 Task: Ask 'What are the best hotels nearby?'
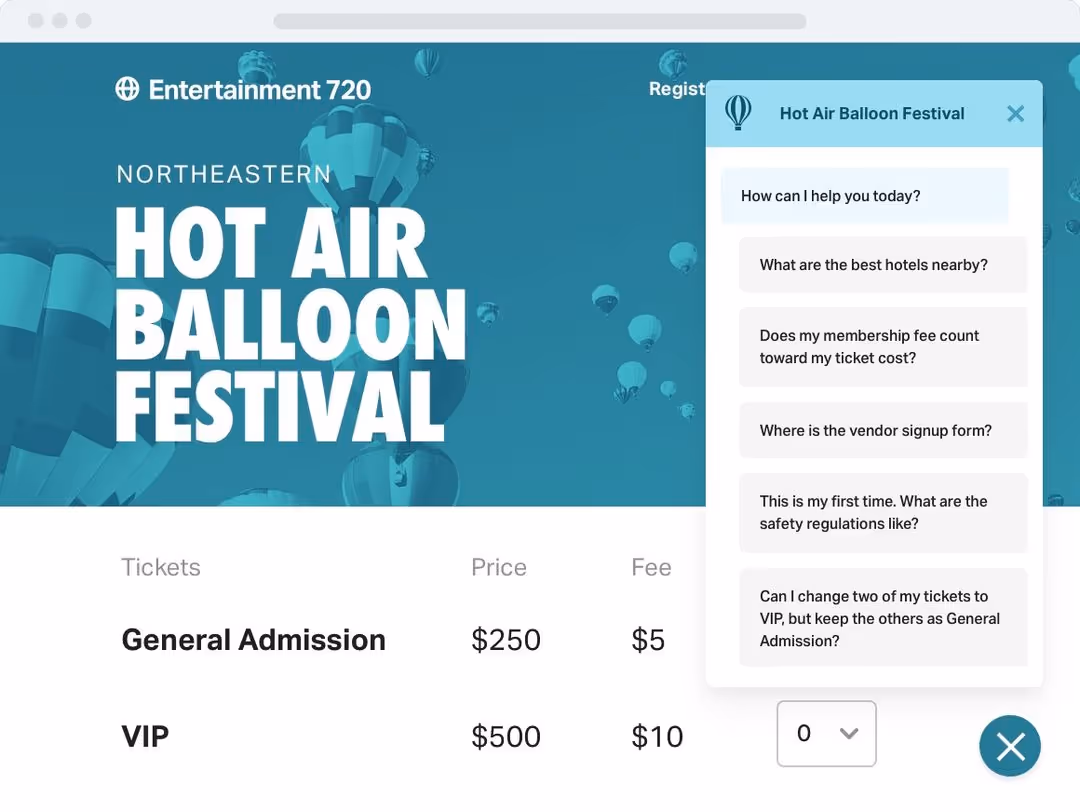883,264
